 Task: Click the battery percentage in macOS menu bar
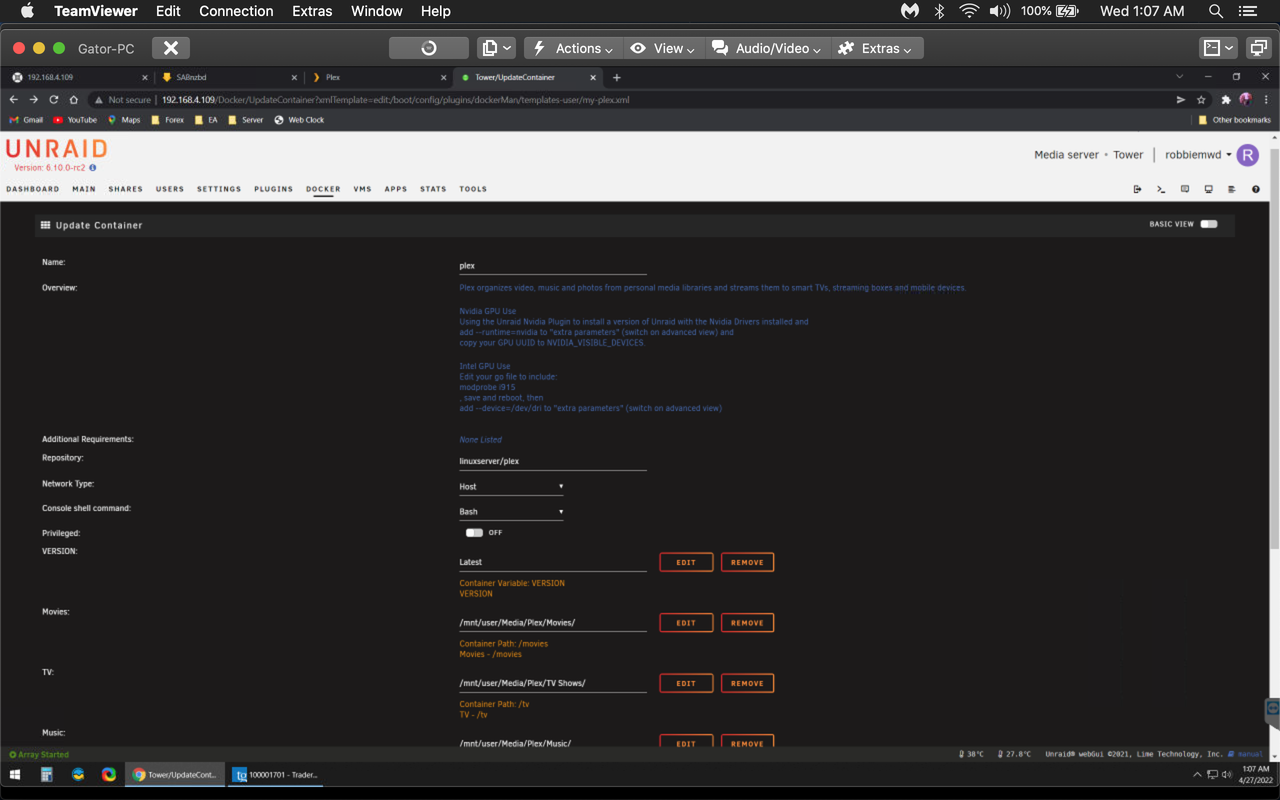pyautogui.click(x=1040, y=11)
